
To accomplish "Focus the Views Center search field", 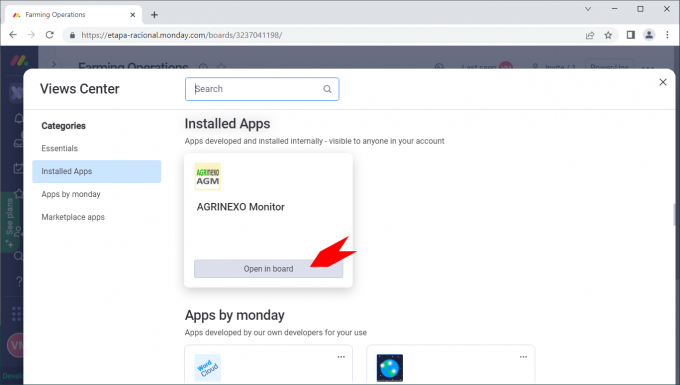I will point(262,89).
